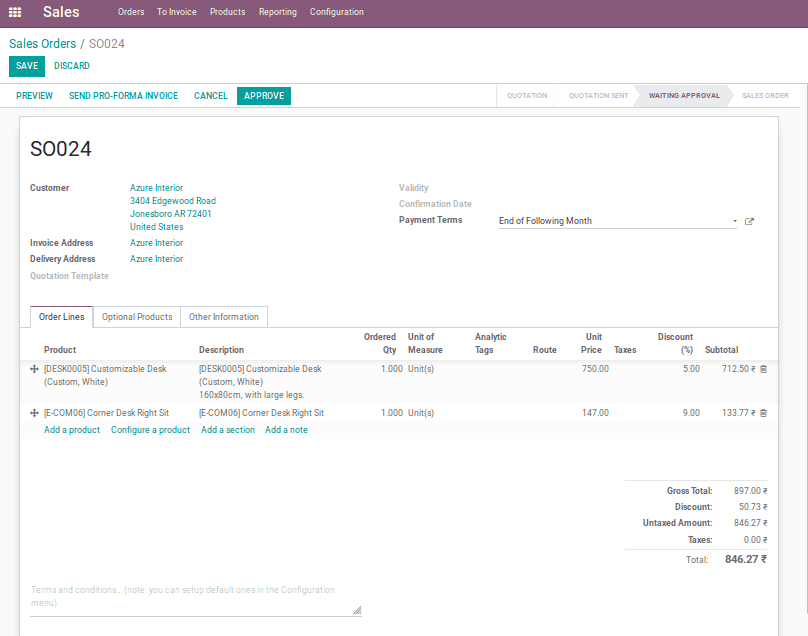
Task: Click Send Pro-Forma Invoice
Action: click(124, 96)
